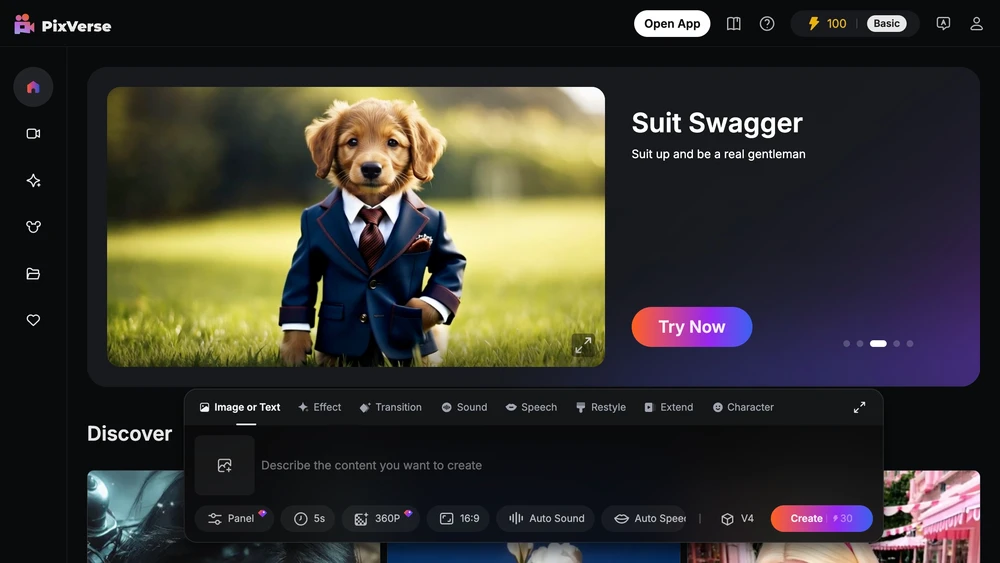Viewport: 1000px width, 563px height.
Task: Open the help question mark icon
Action: click(767, 24)
